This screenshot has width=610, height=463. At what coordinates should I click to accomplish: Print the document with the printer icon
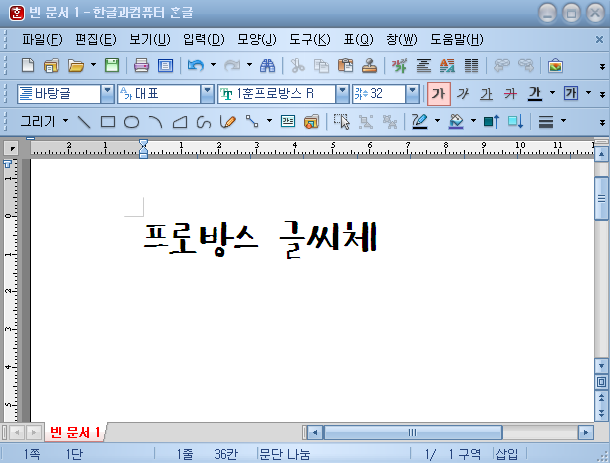141,65
